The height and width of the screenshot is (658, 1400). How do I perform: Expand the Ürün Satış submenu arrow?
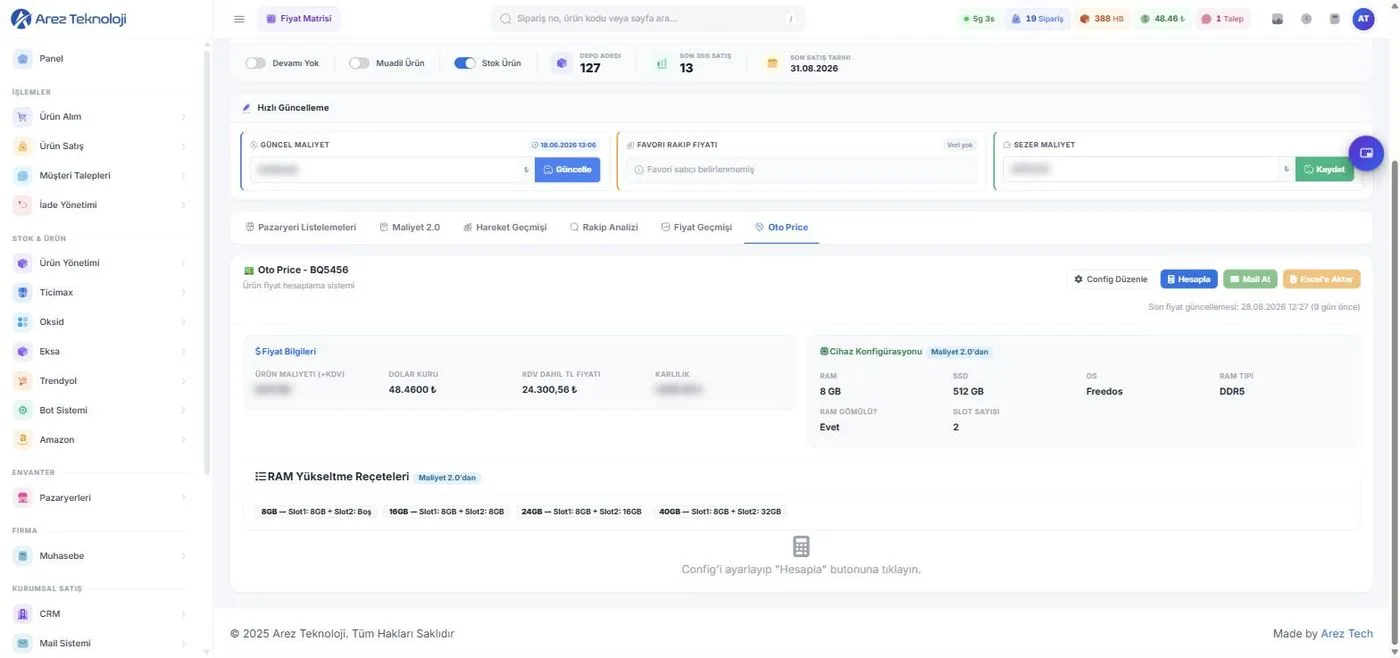[183, 146]
